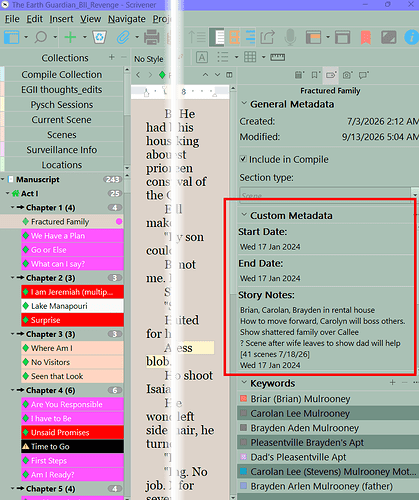This screenshot has height=500, width=419.
Task: Open the Insert menu
Action: [61, 19]
